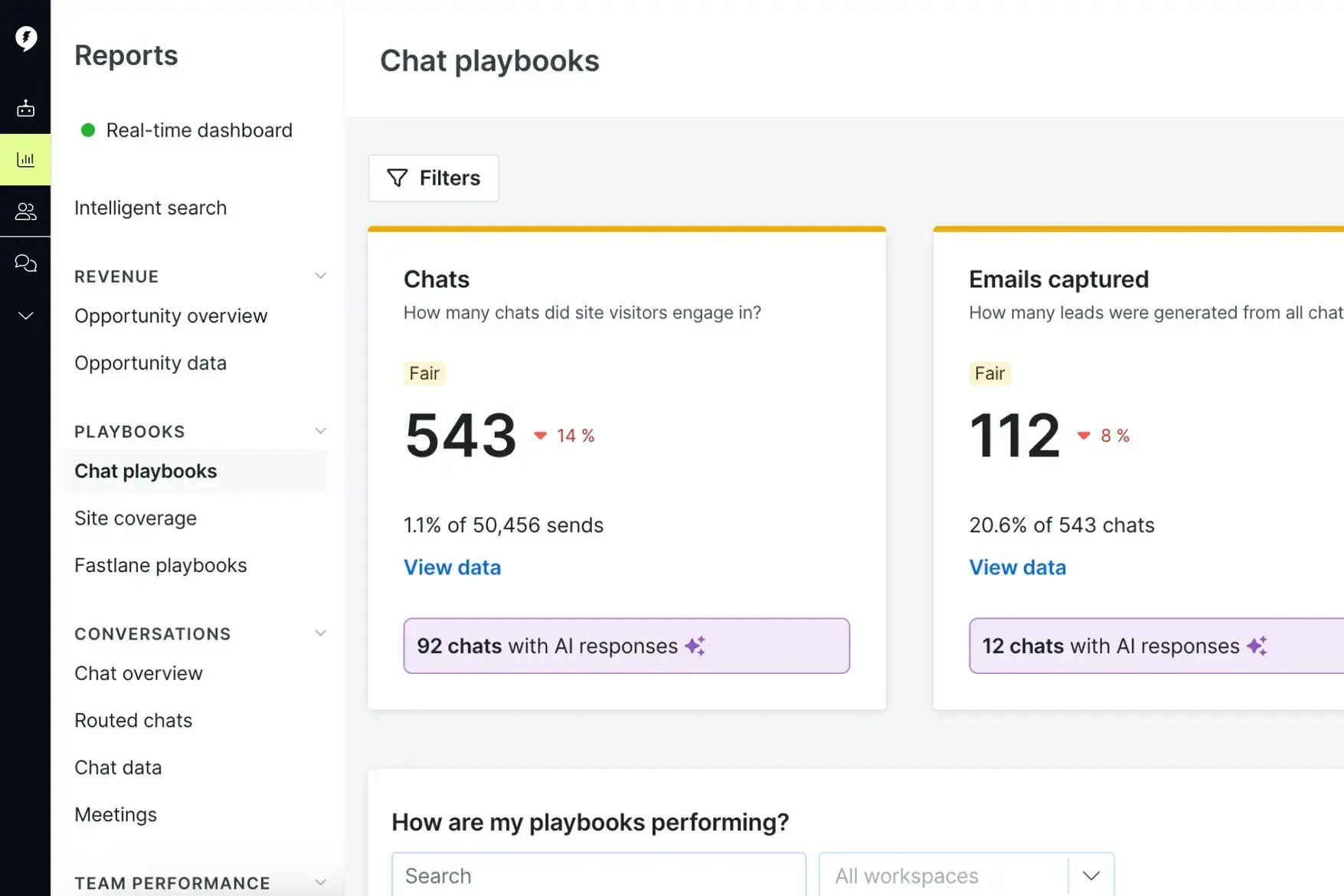
Task: Click the Emails captured card title
Action: (1059, 279)
